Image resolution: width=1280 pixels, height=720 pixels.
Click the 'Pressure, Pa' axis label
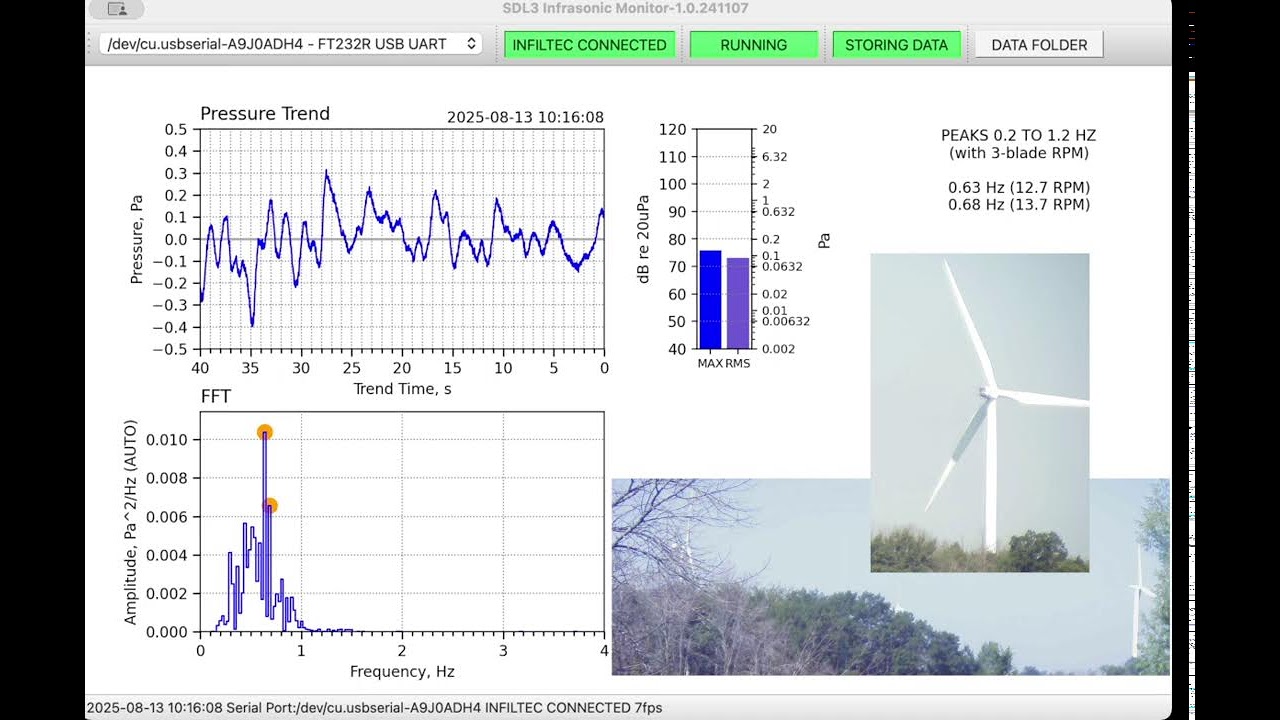(x=136, y=239)
